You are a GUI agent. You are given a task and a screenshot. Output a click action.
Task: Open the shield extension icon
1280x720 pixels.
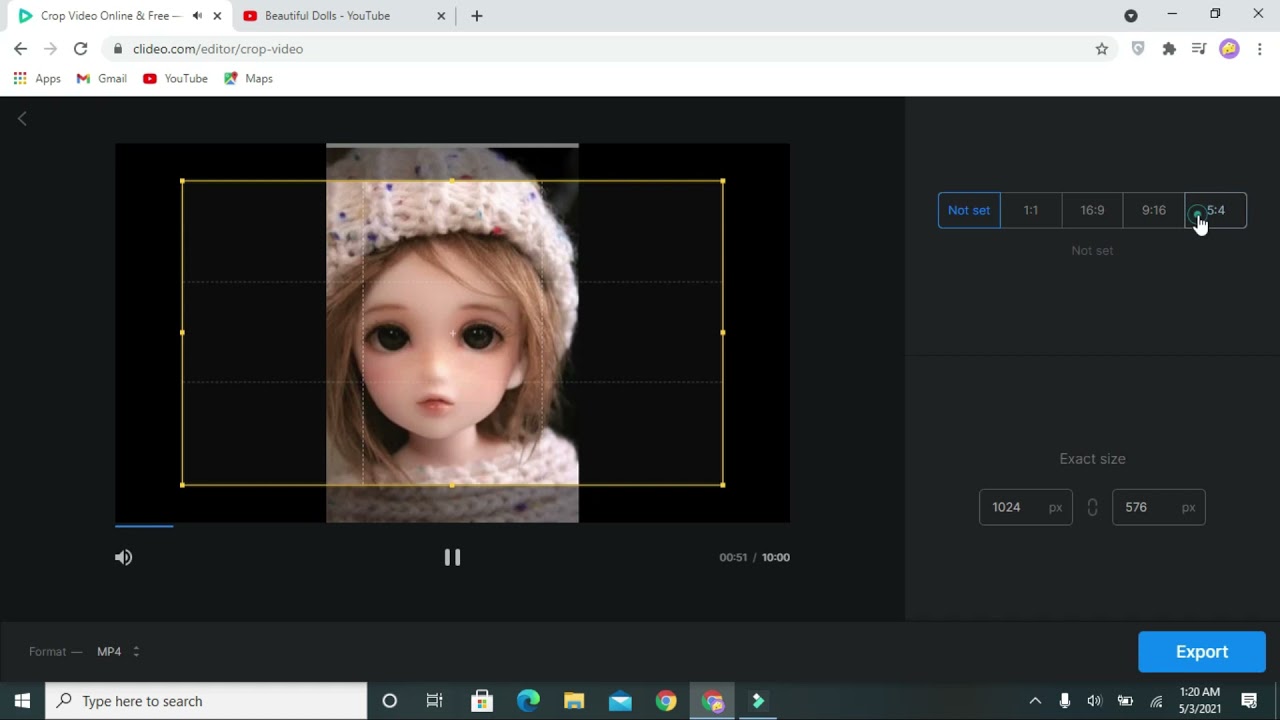1138,48
